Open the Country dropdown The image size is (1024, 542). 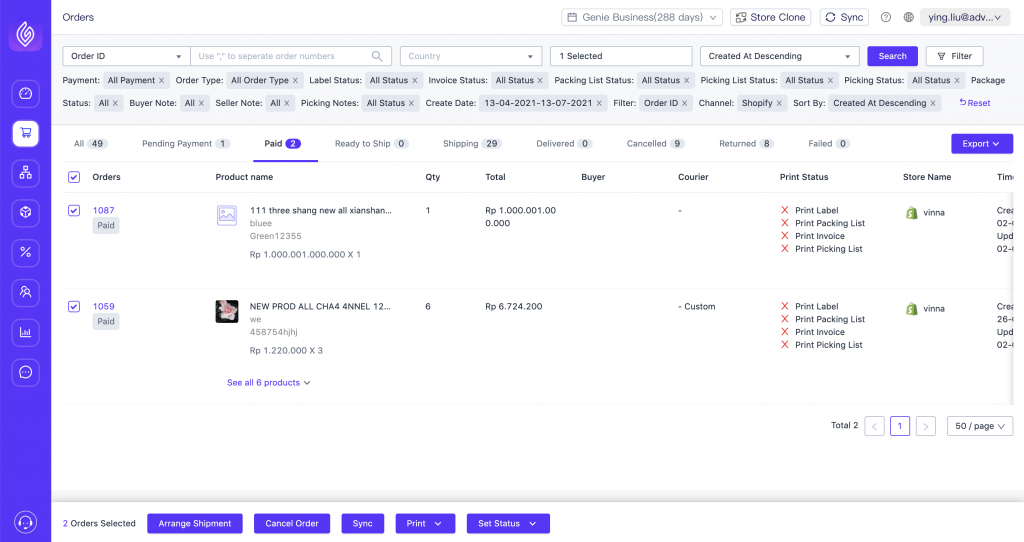471,56
